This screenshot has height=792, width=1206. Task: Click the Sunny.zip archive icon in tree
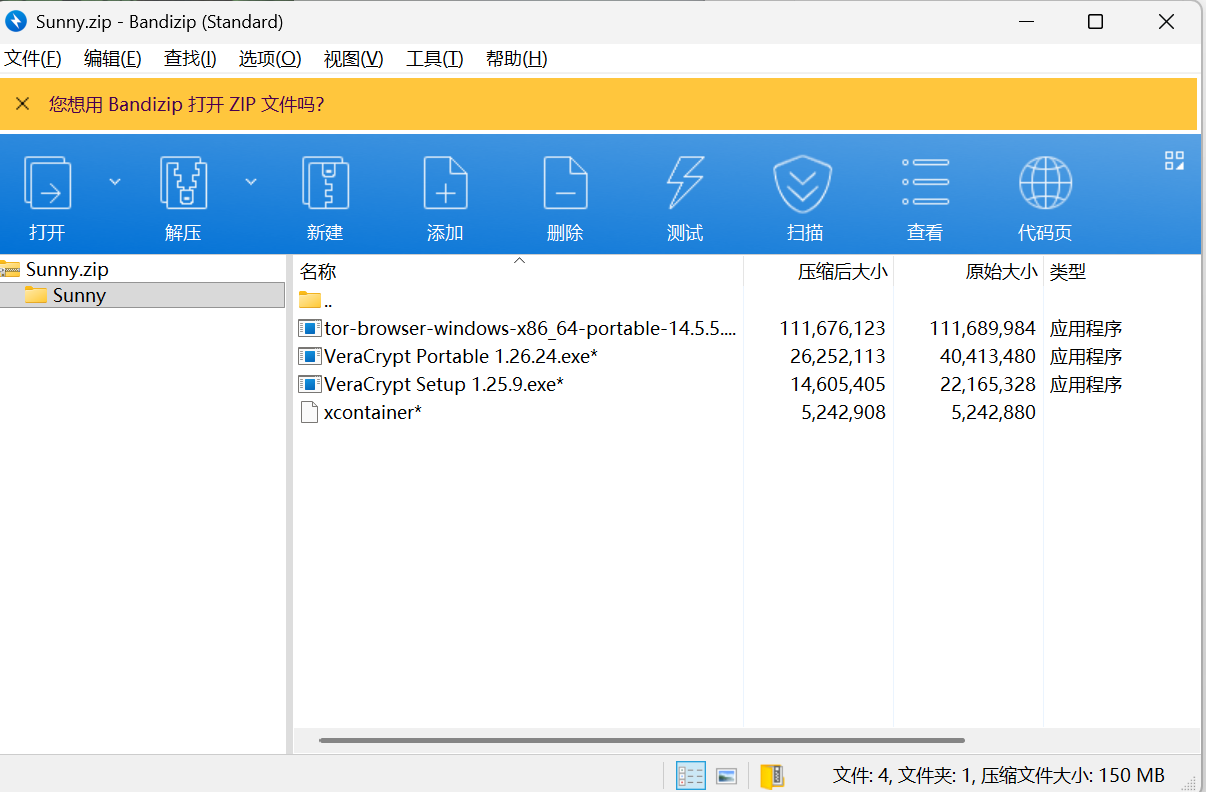11,269
